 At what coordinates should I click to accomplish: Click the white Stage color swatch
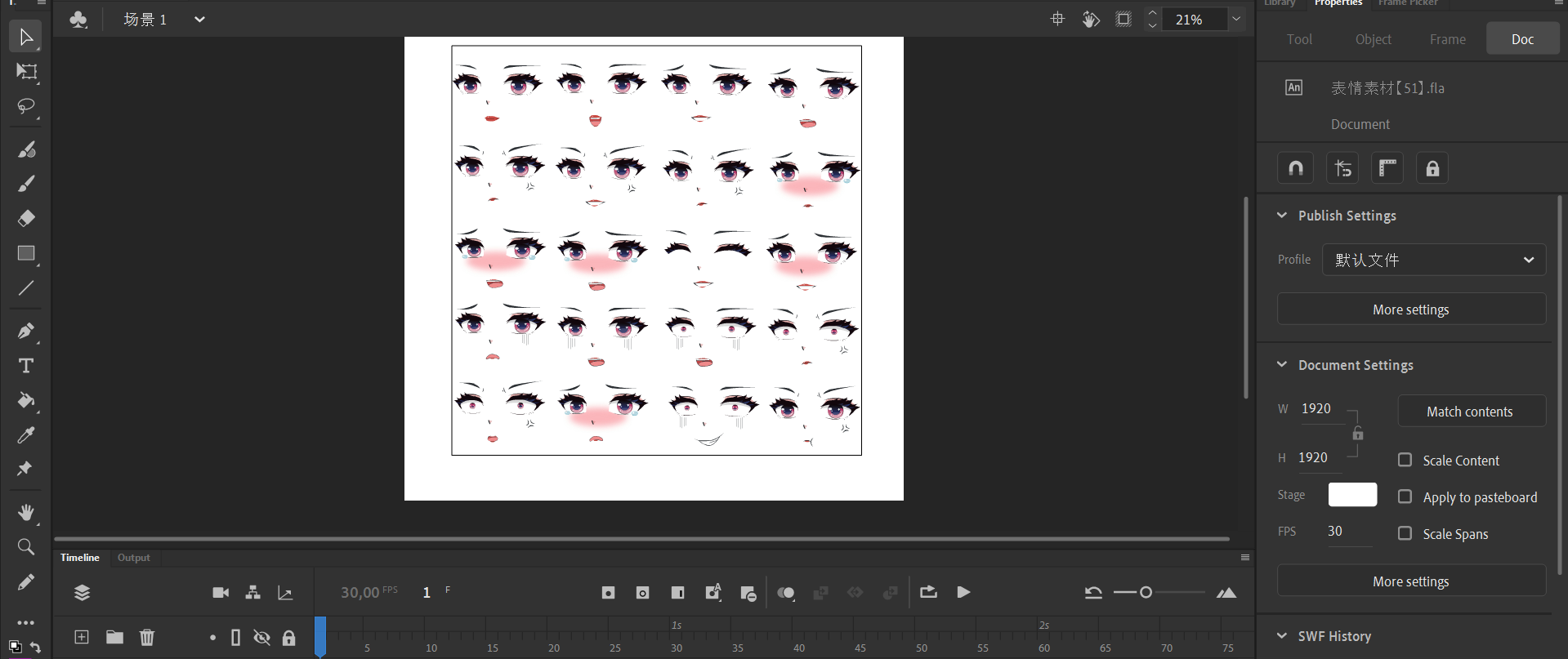pos(1352,495)
